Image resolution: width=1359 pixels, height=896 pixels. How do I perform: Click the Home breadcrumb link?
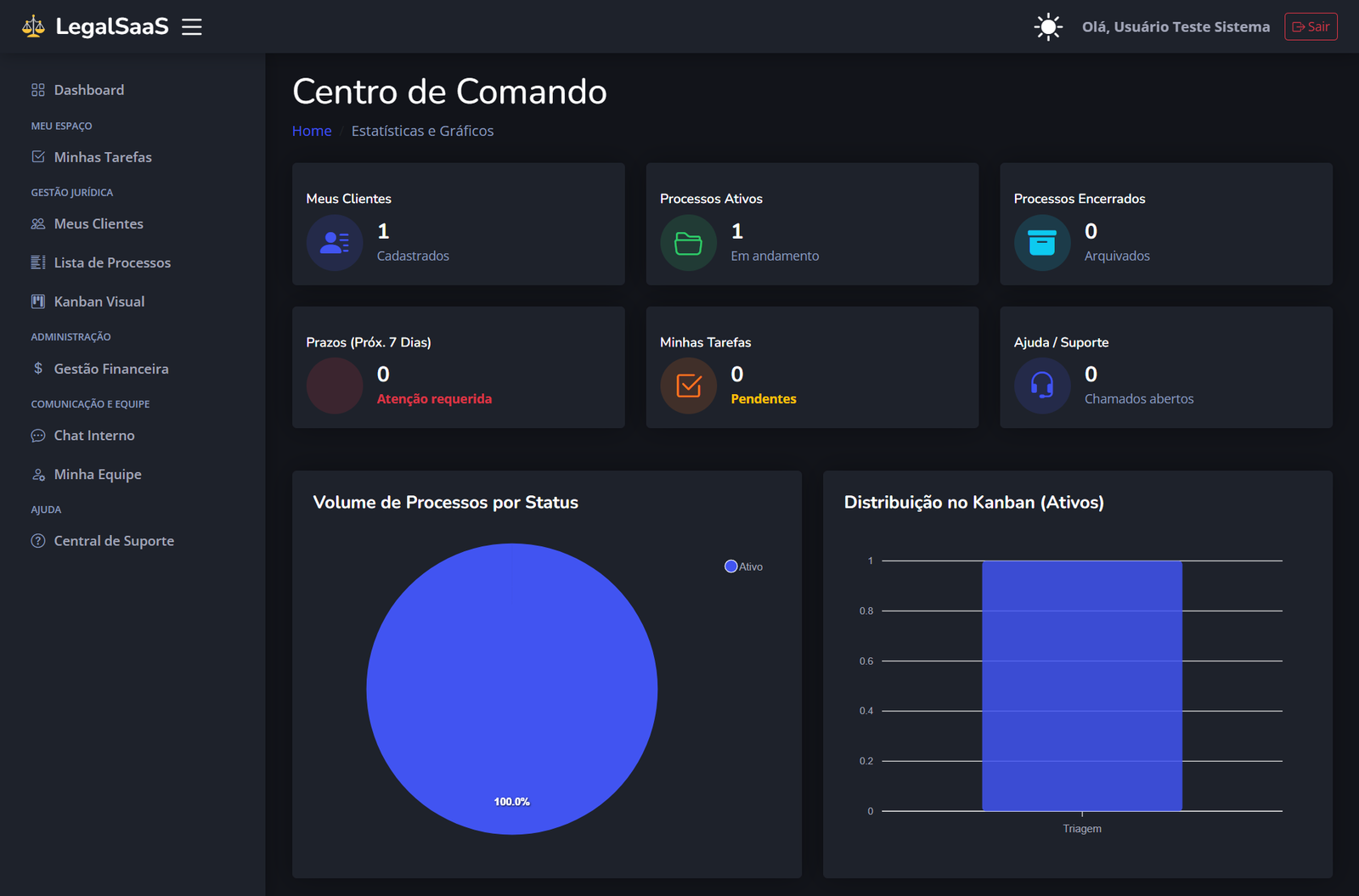312,131
